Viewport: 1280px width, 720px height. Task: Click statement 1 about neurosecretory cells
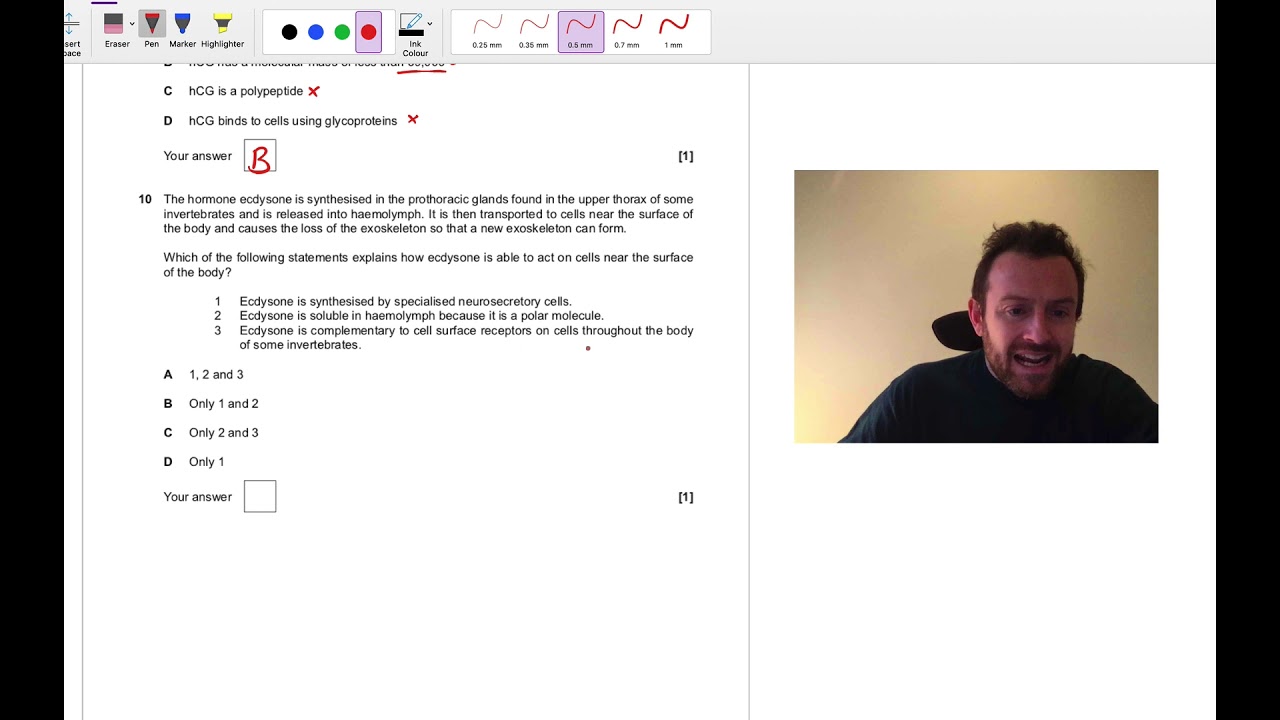[x=405, y=301]
